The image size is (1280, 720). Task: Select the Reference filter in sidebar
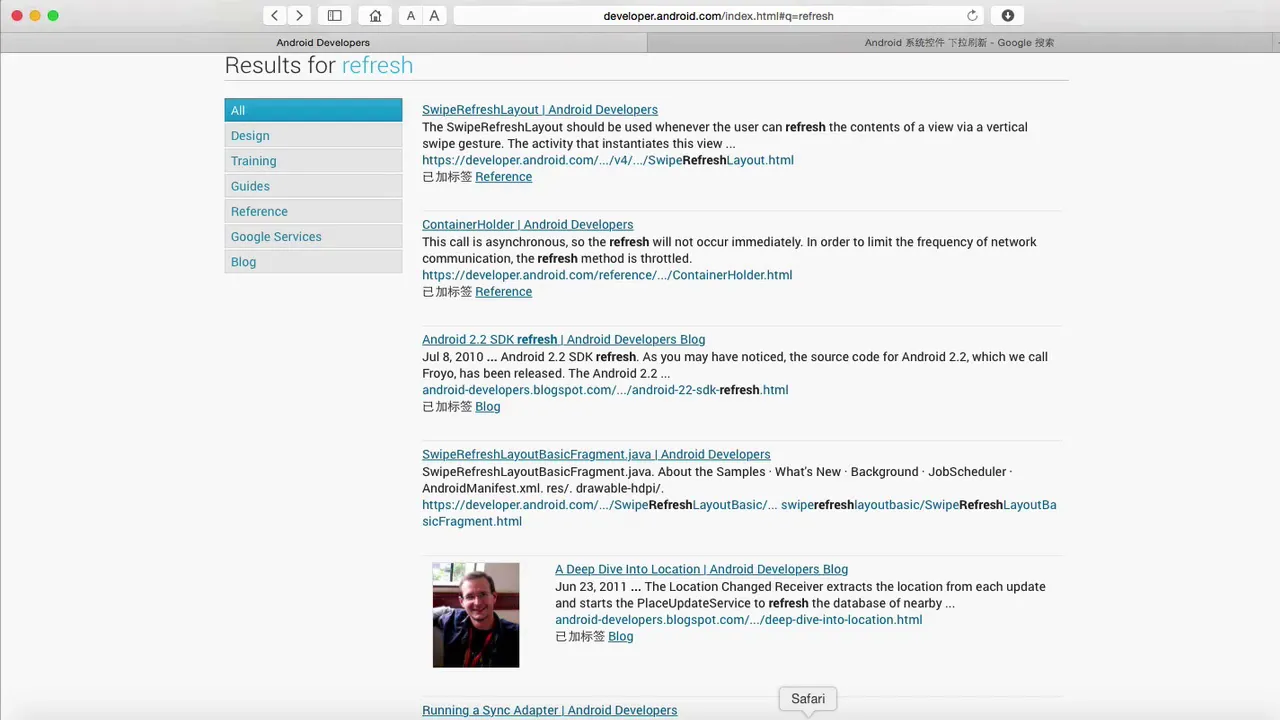tap(313, 211)
